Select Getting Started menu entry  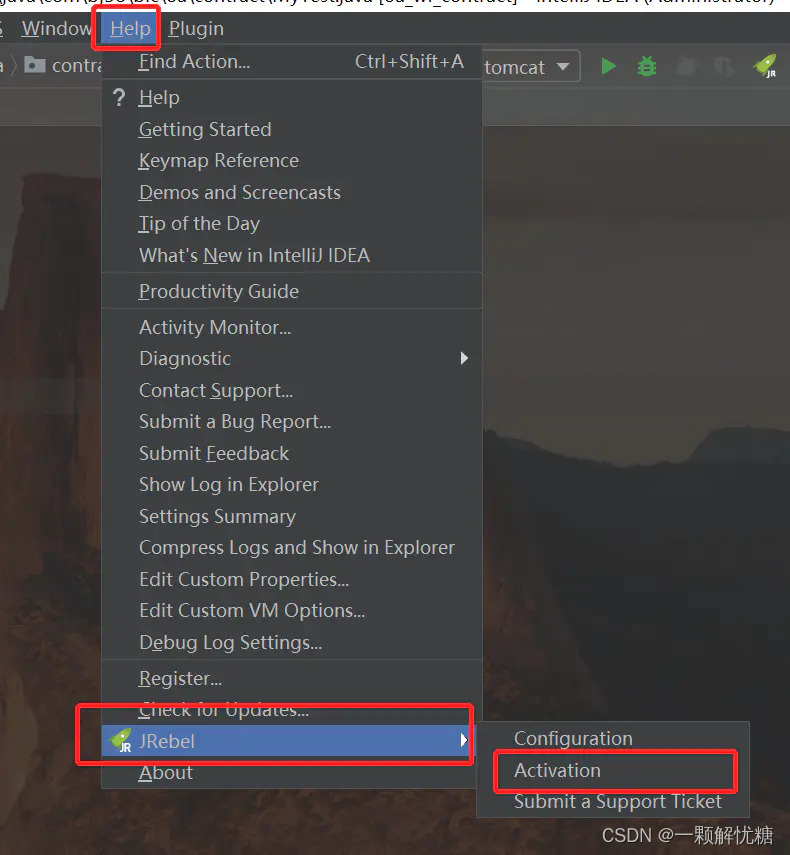[292, 129]
